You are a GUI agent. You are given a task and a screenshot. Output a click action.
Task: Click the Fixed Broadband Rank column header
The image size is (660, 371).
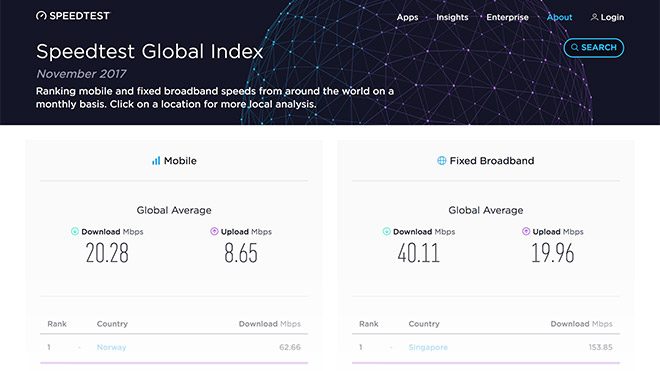pyautogui.click(x=369, y=324)
